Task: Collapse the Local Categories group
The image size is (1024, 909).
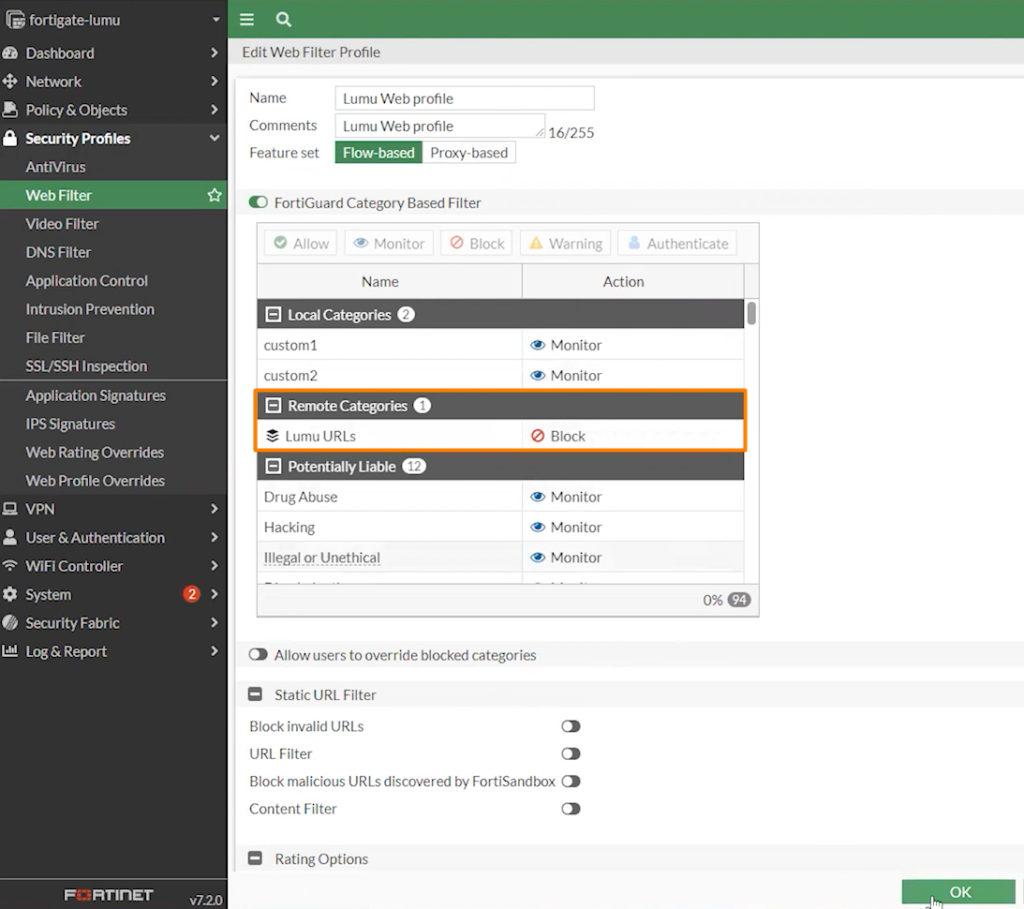Action: point(272,315)
